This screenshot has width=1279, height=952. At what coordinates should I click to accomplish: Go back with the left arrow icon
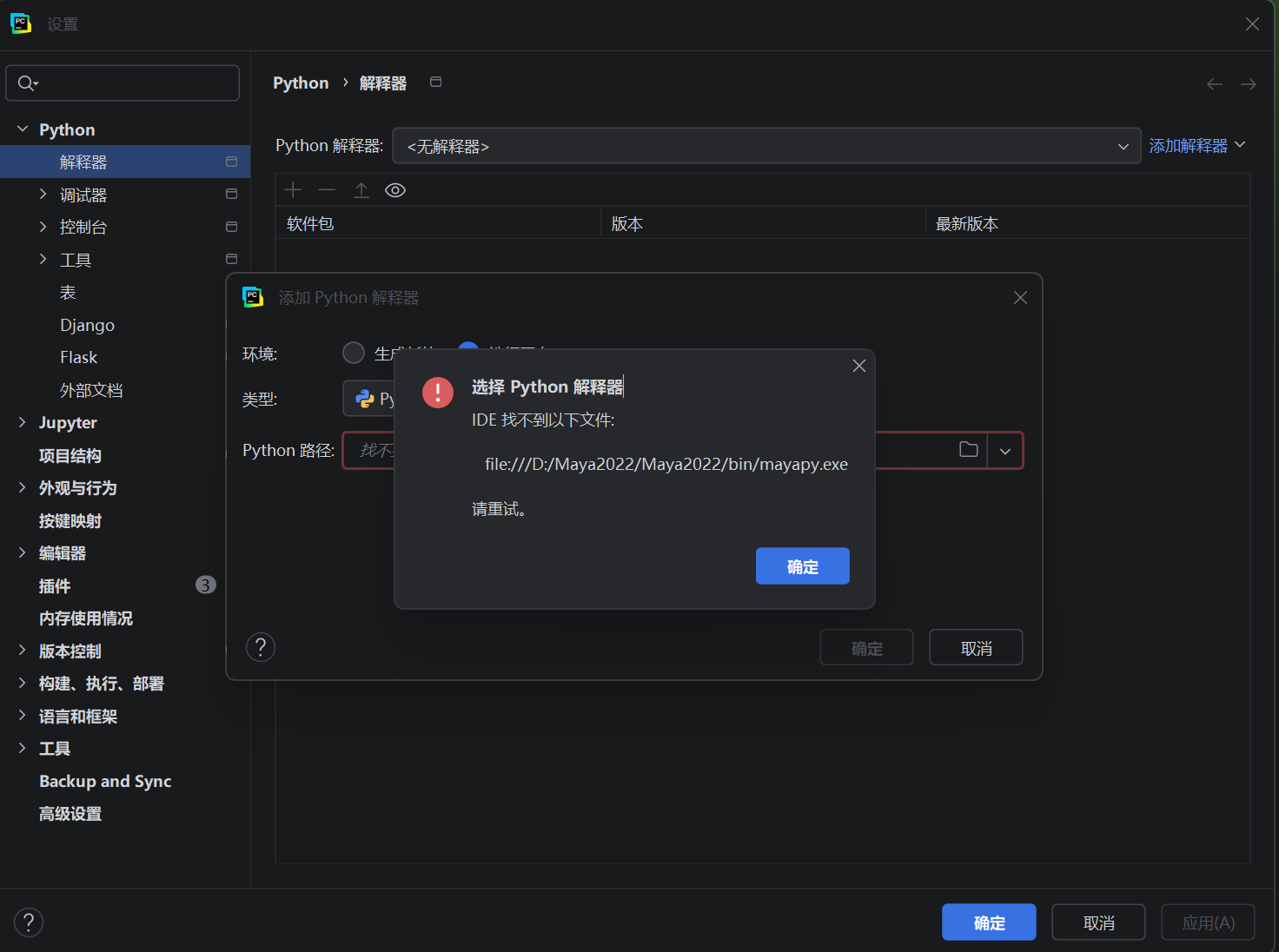coord(1215,83)
